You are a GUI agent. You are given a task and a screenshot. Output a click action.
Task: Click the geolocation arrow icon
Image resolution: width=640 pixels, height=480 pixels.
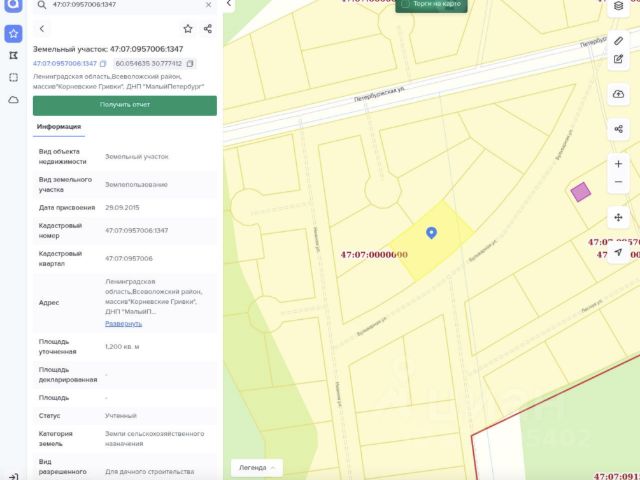click(618, 253)
